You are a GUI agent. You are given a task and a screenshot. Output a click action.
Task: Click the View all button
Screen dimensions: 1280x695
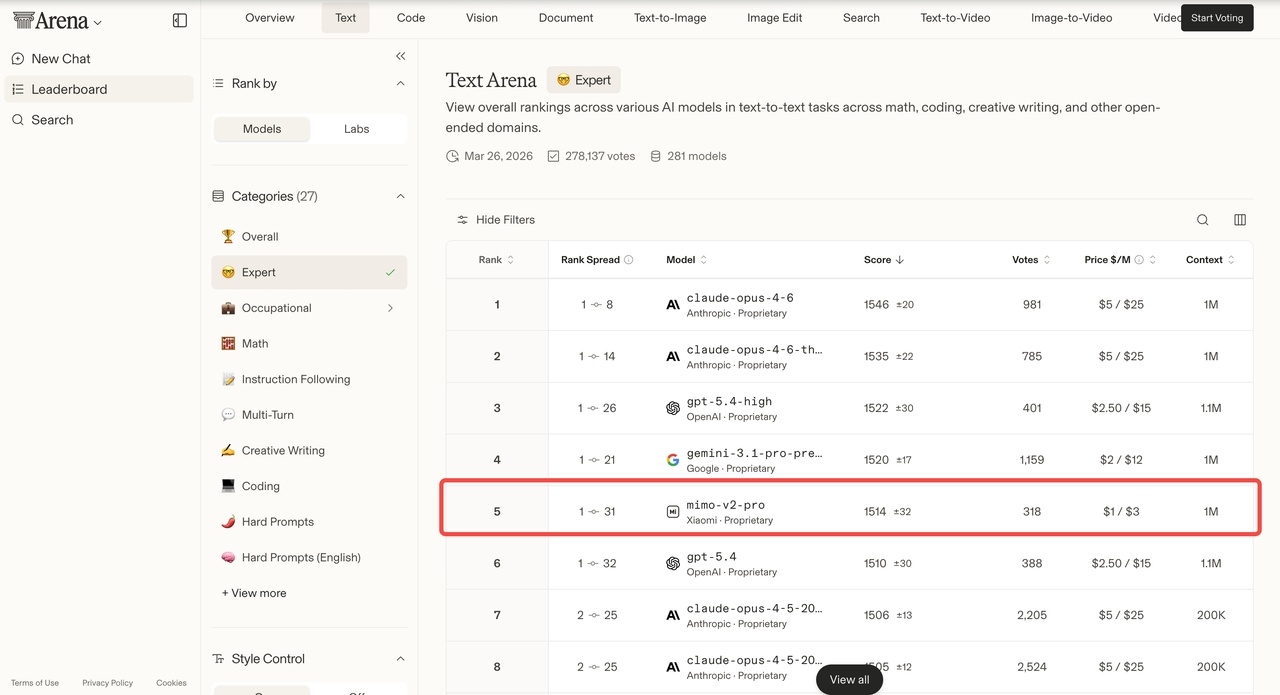(849, 680)
